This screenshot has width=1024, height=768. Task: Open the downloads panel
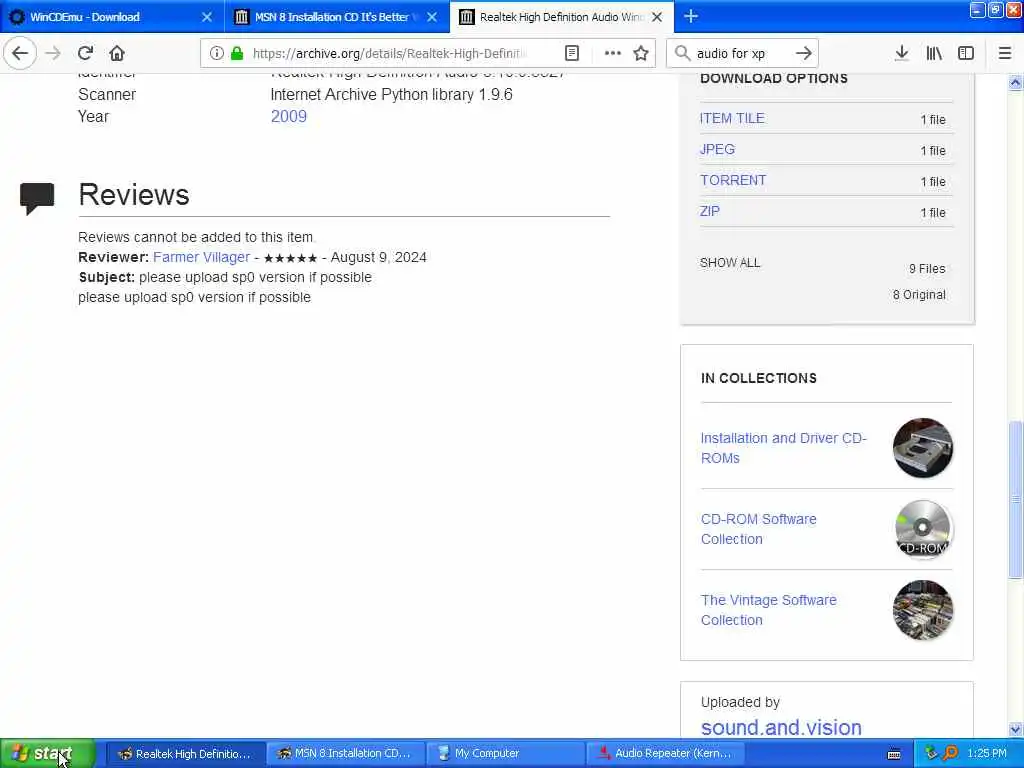click(901, 53)
